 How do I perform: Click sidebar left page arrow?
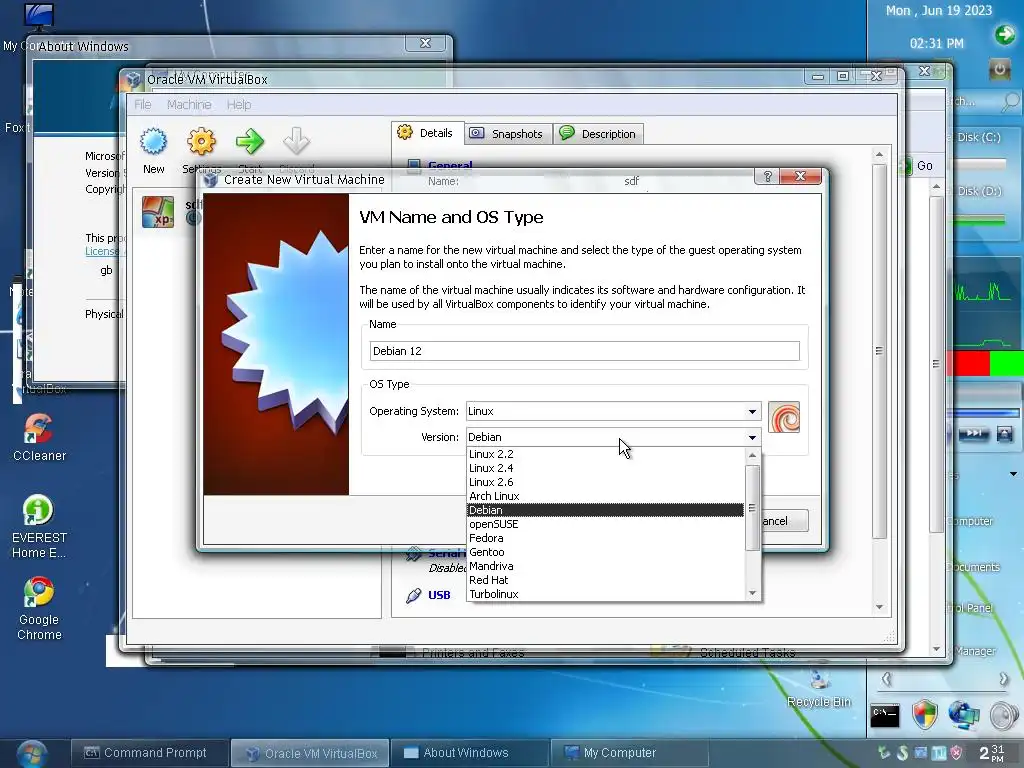(x=886, y=679)
